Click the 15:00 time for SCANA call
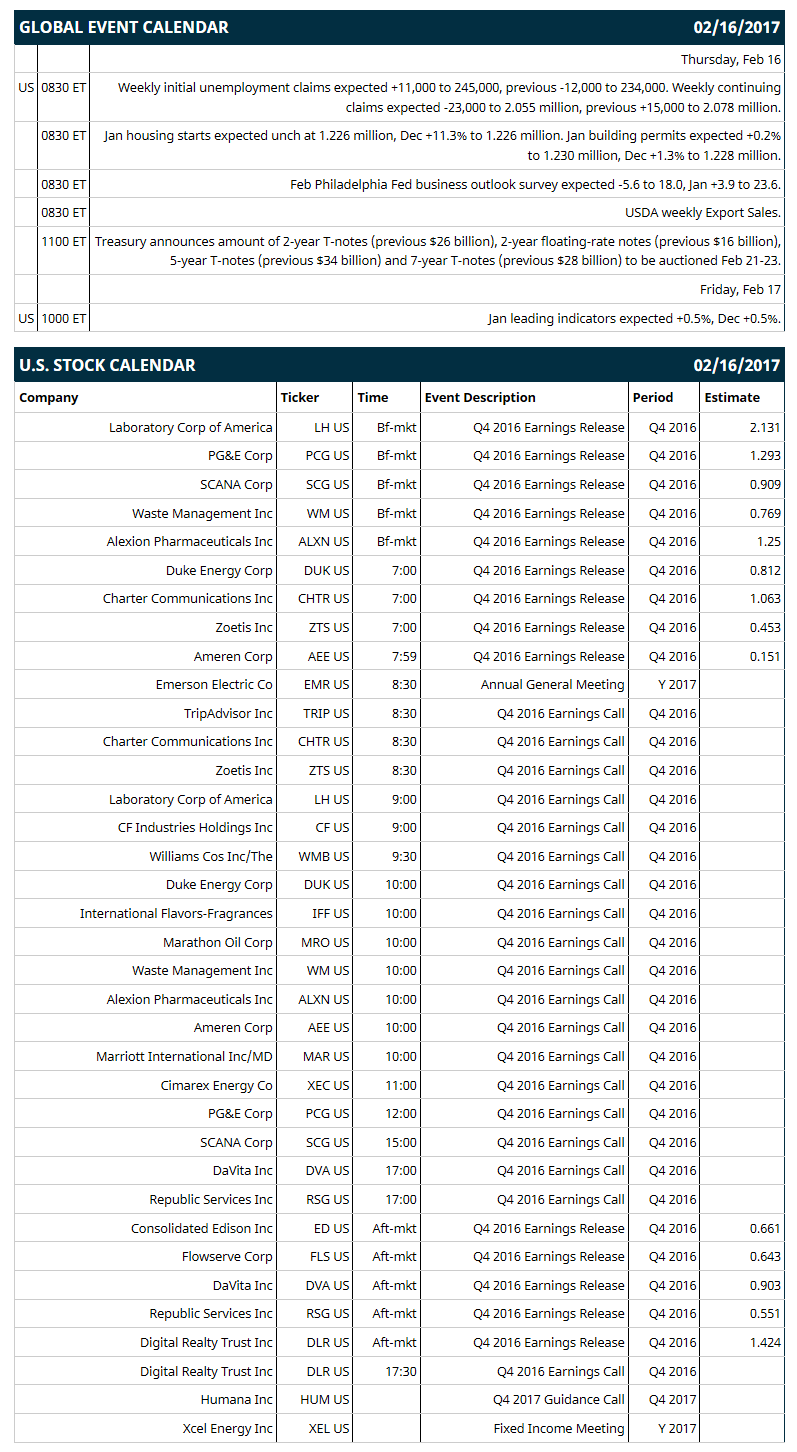 400,1142
